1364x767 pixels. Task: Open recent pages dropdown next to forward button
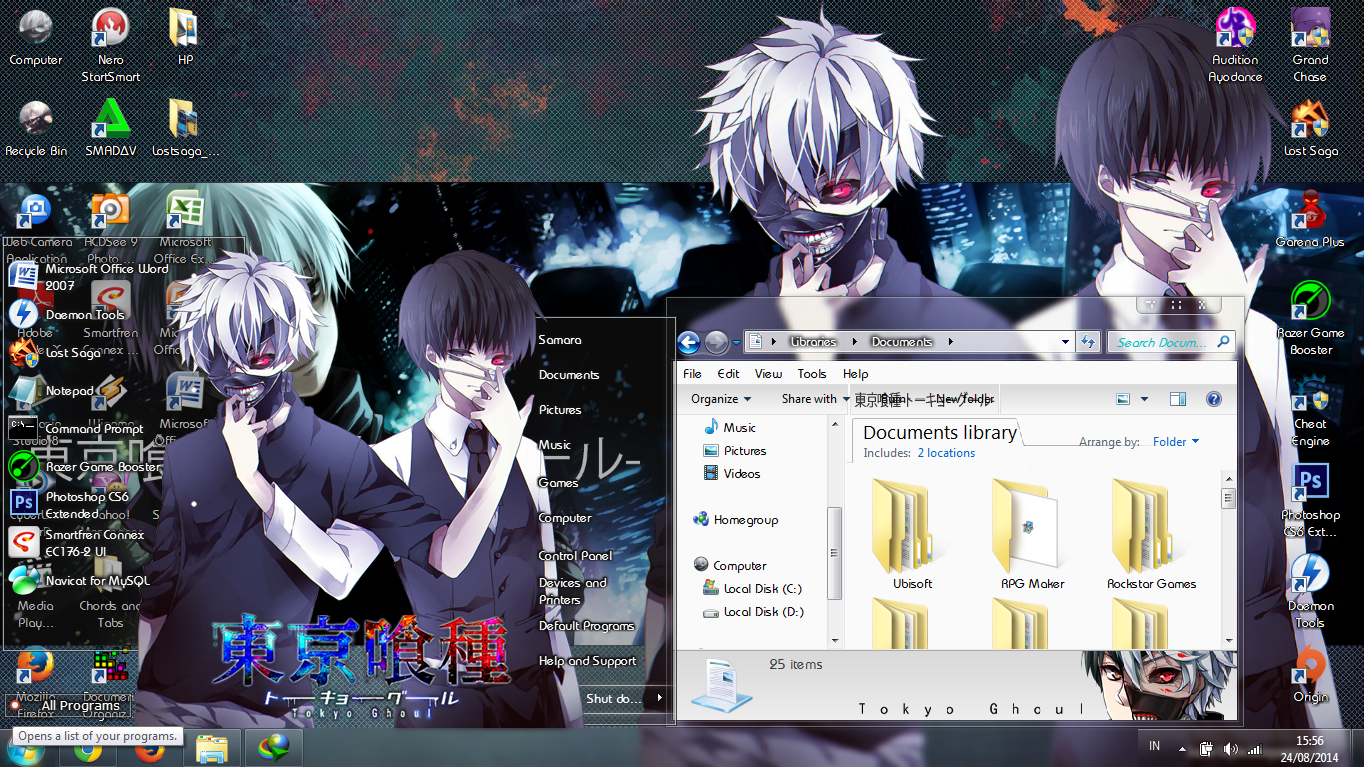tap(736, 342)
